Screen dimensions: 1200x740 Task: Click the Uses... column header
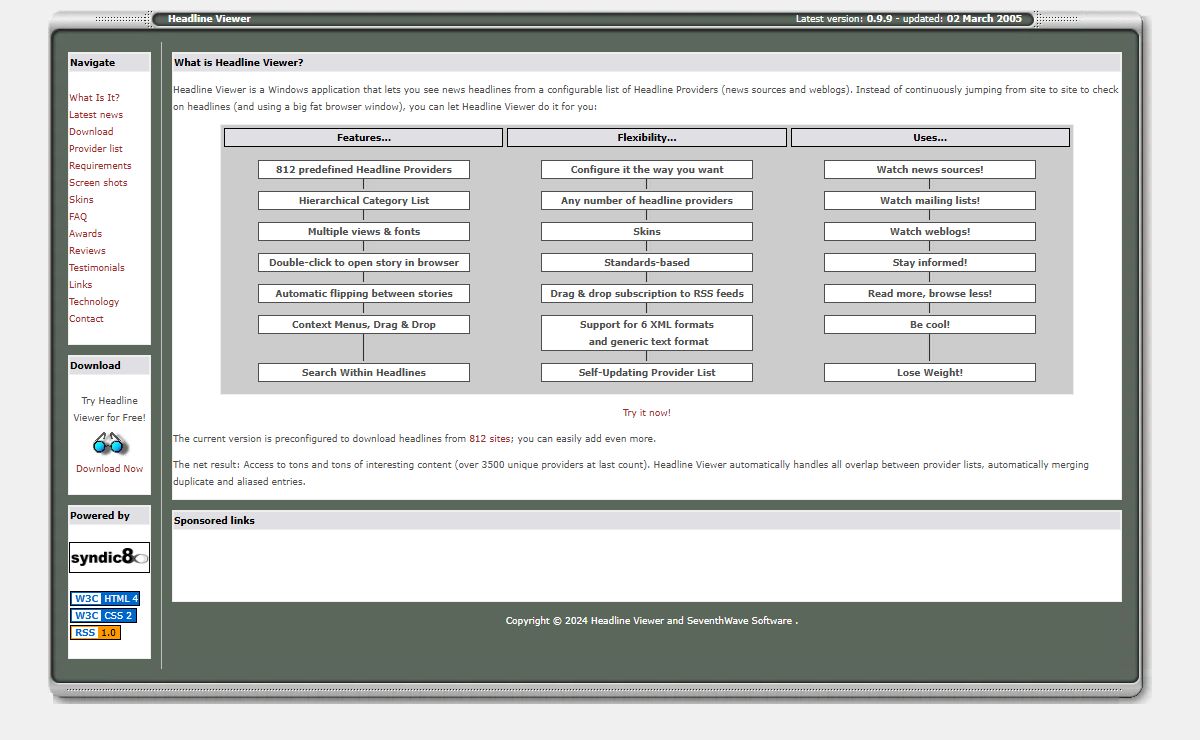[930, 138]
